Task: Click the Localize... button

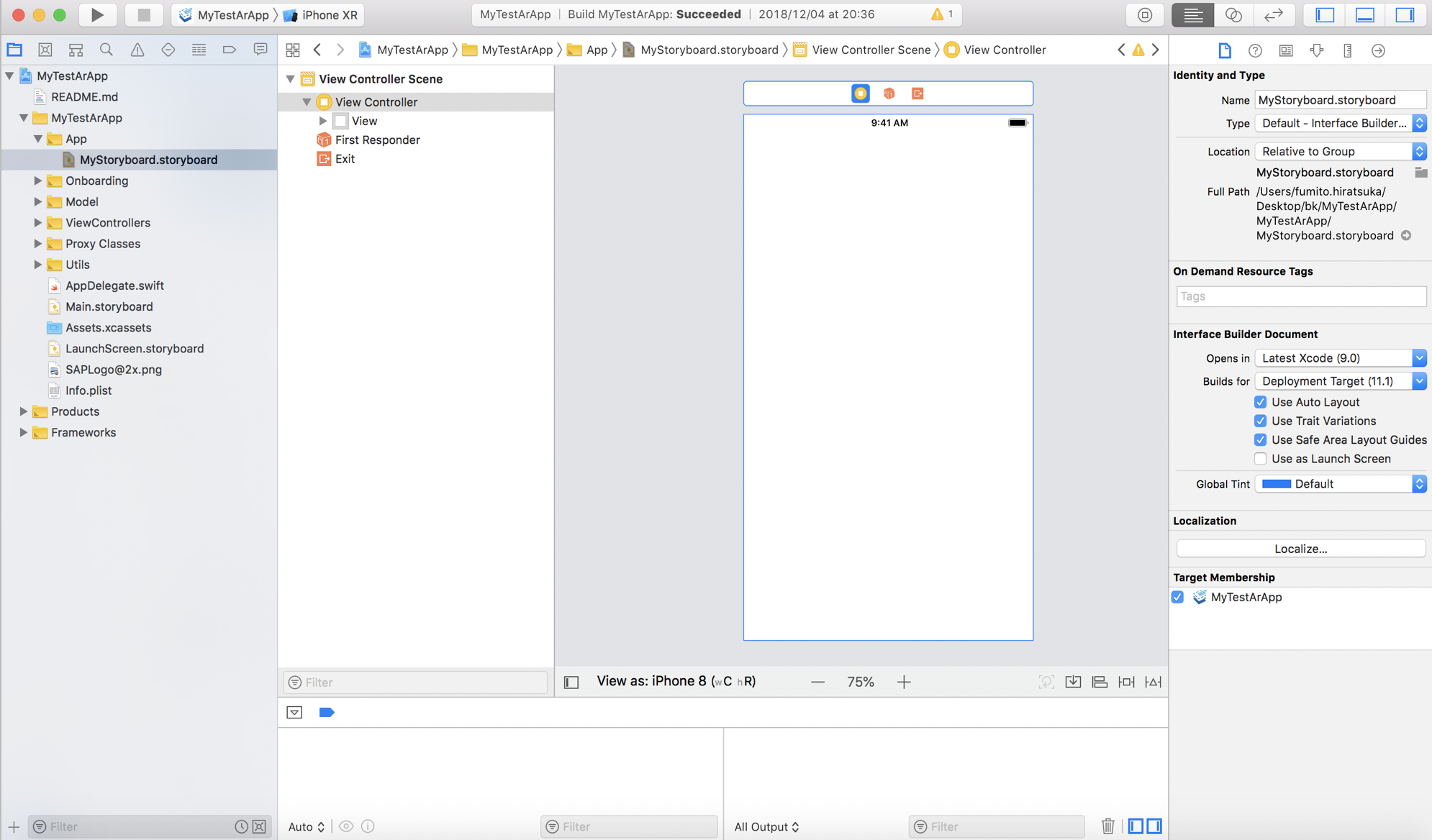Action: click(x=1300, y=549)
